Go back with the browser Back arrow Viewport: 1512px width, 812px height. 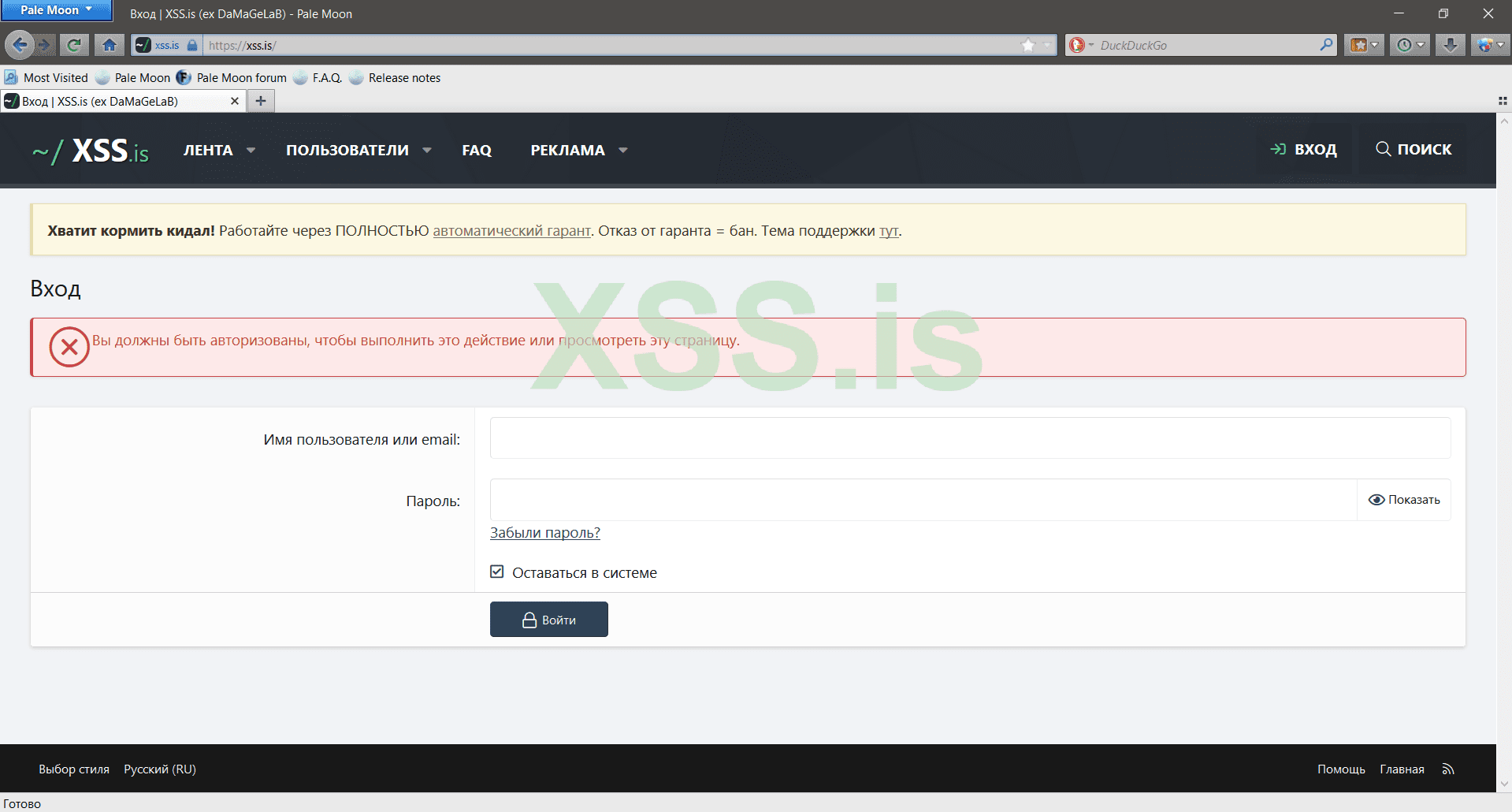click(20, 45)
